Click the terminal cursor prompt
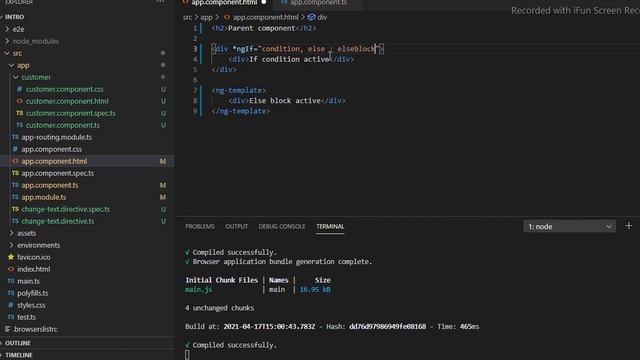Viewport: 640px width, 360px height. pyautogui.click(x=187, y=355)
